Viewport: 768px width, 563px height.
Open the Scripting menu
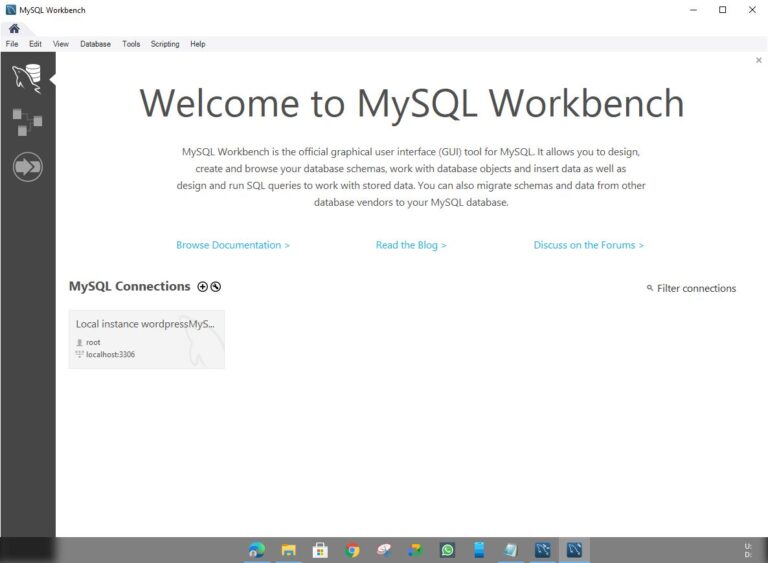tap(165, 44)
